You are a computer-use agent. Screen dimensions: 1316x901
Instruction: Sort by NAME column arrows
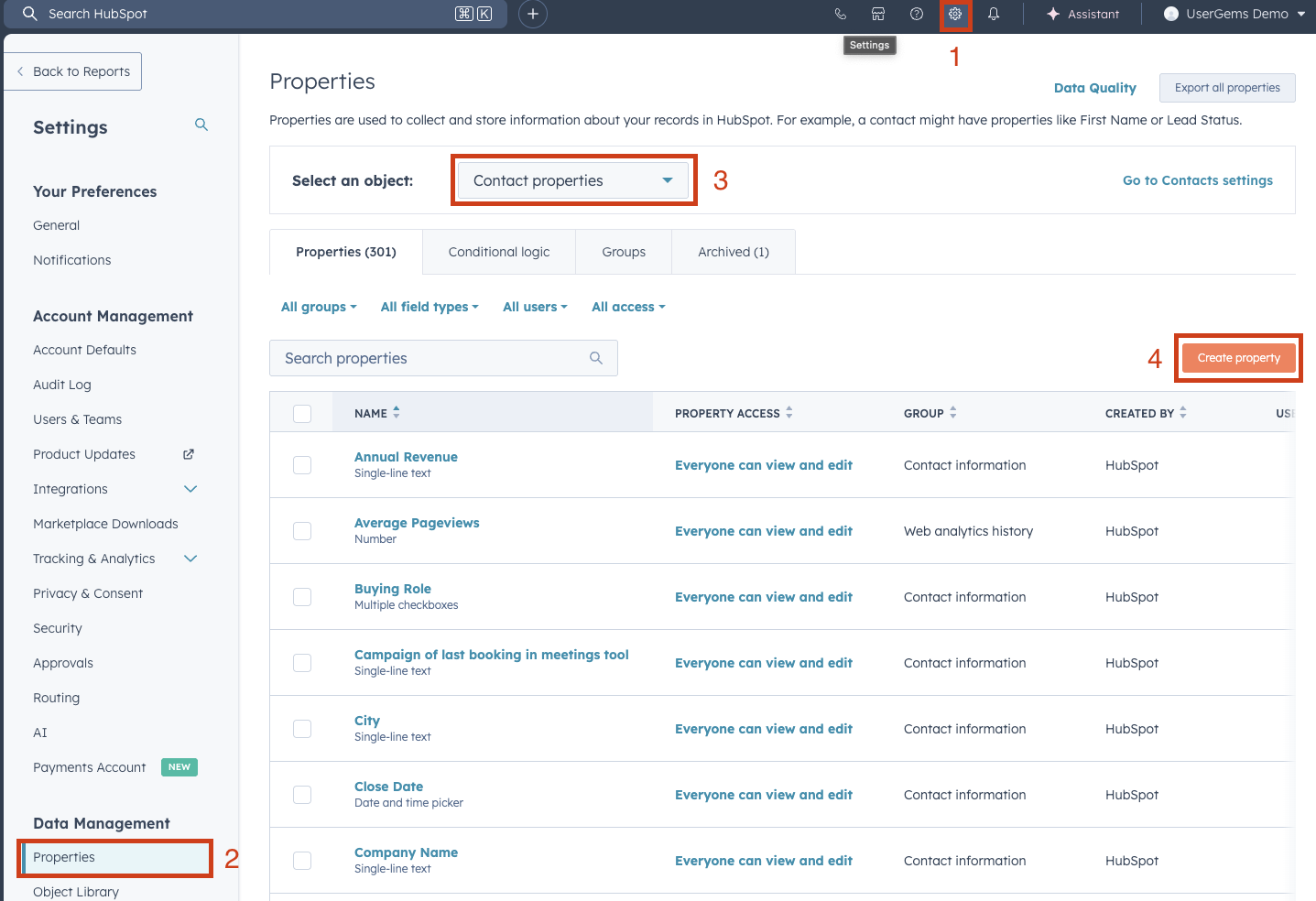(397, 413)
